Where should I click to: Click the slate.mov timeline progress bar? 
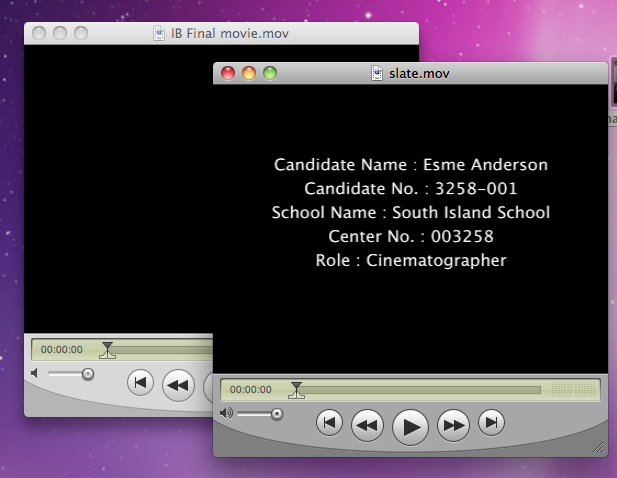(419, 390)
